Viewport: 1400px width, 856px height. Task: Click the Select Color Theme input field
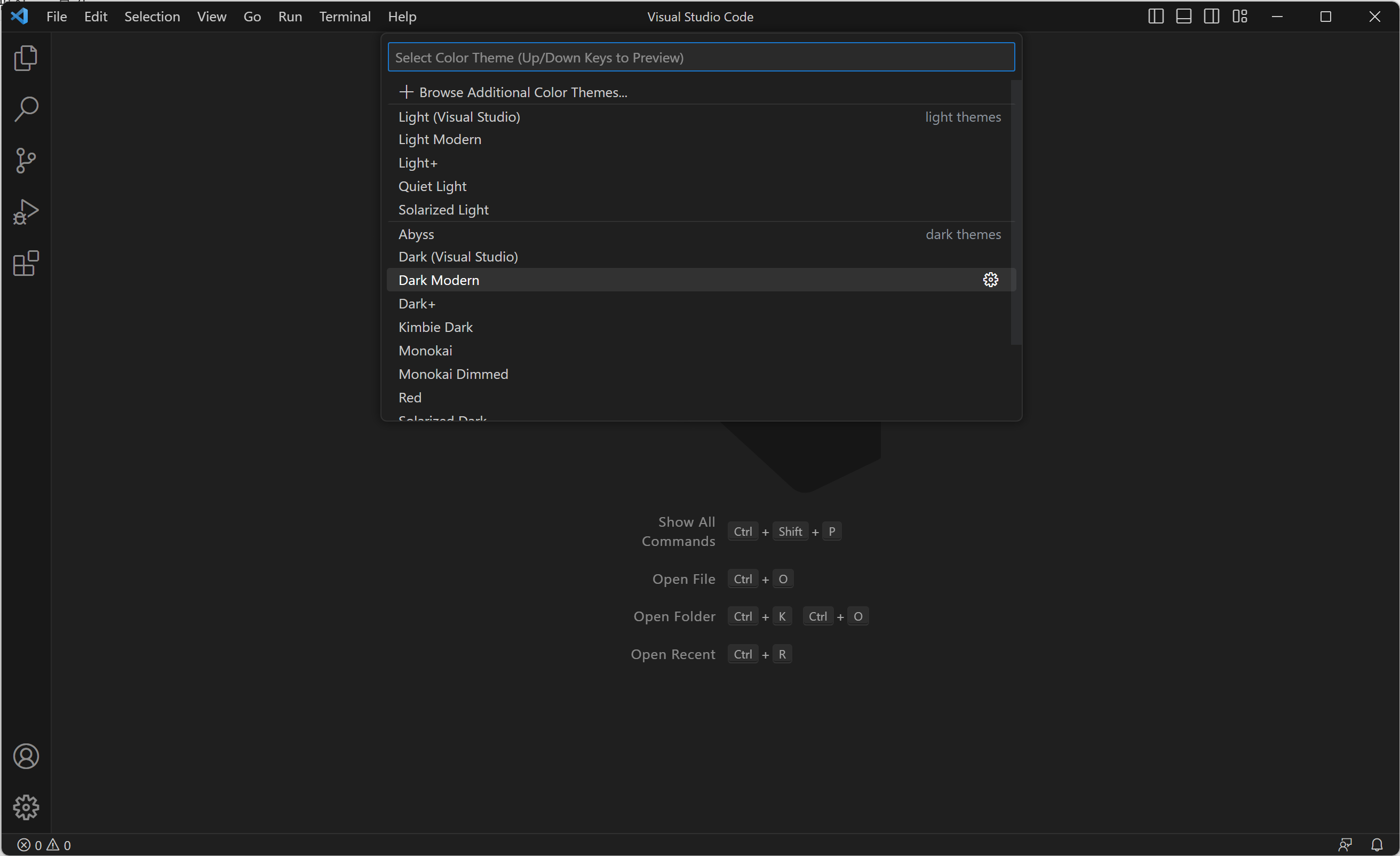[x=701, y=58]
